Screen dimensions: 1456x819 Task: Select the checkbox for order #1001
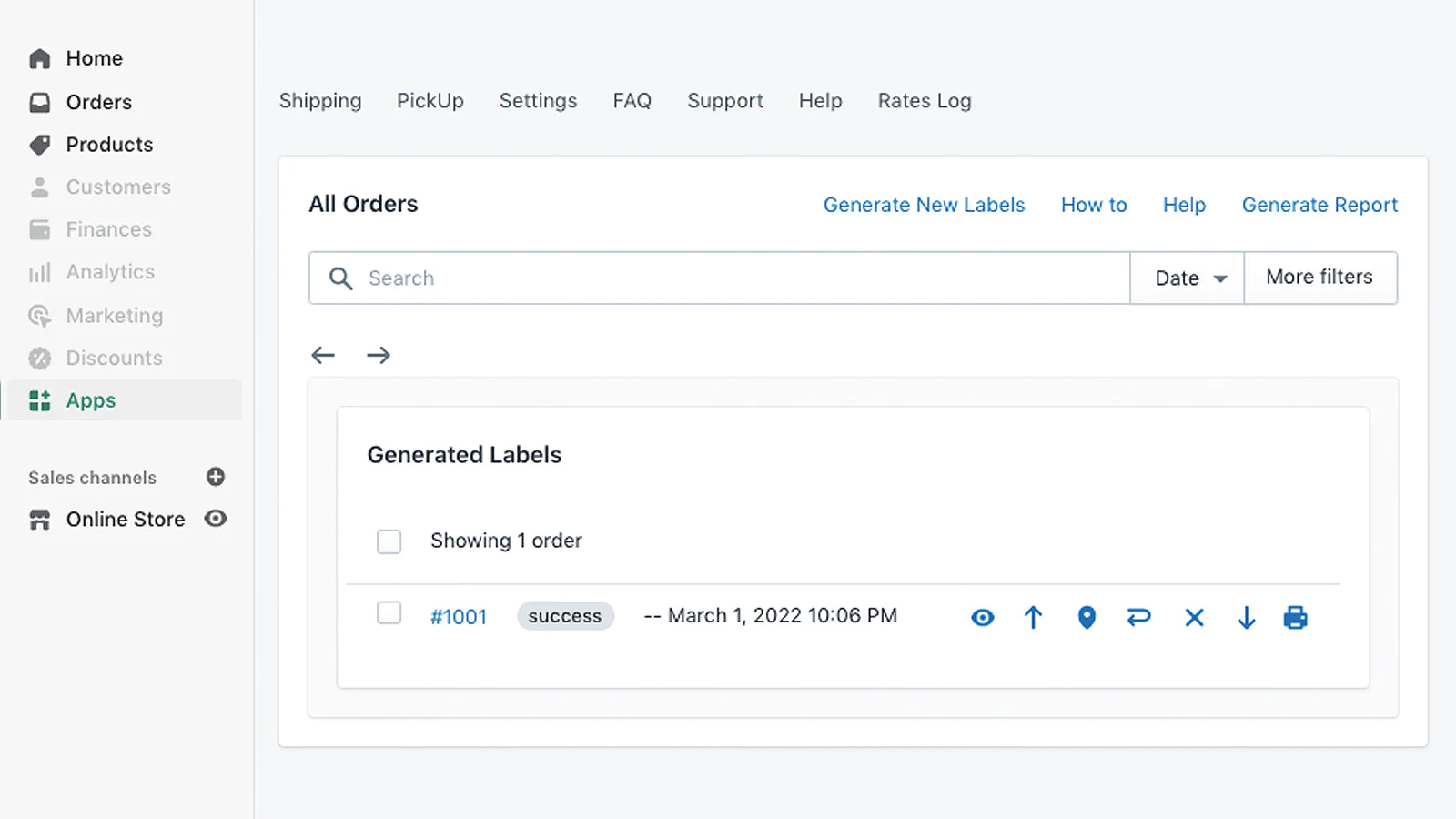[x=389, y=613]
